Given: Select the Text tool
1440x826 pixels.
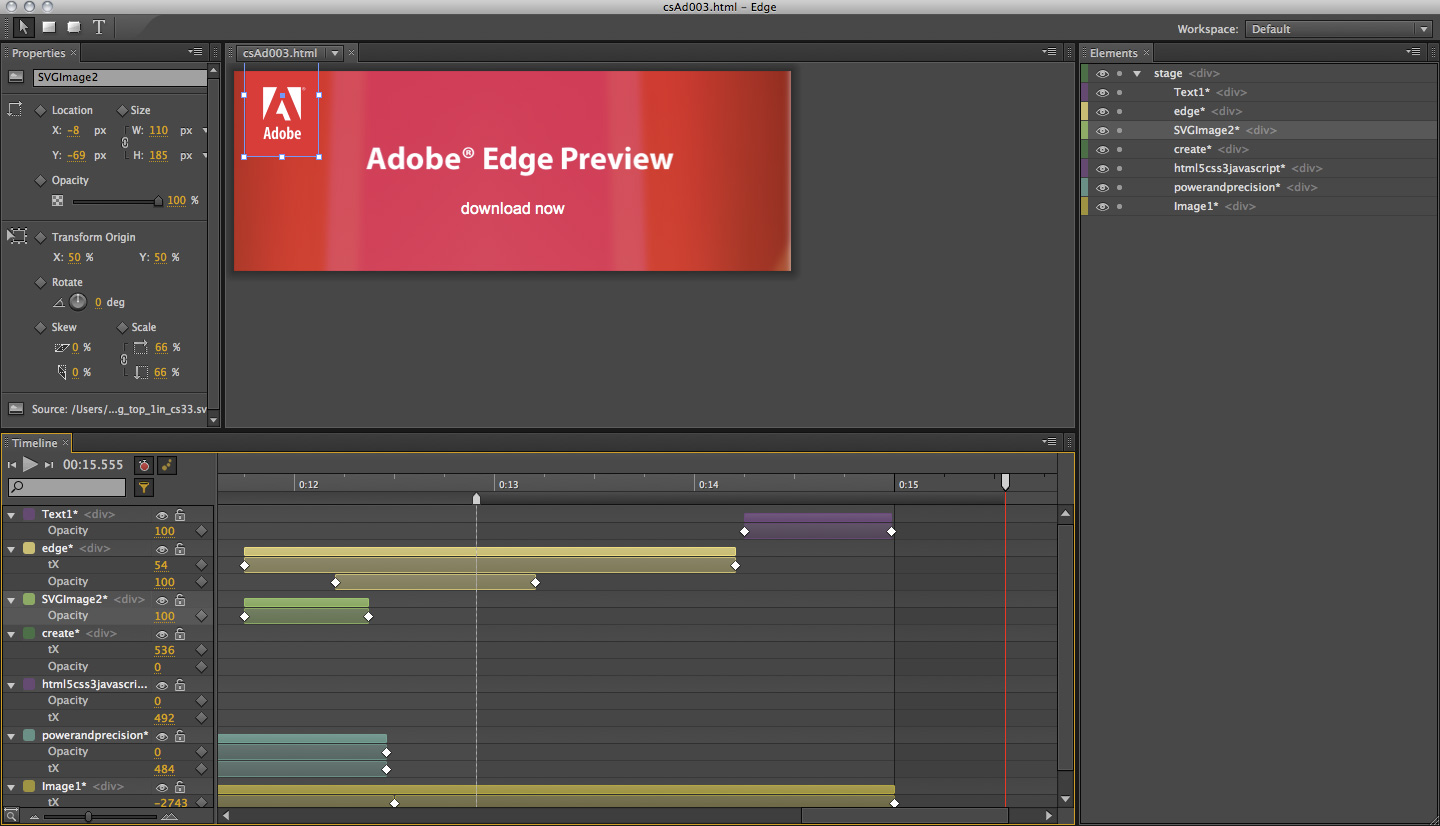Looking at the screenshot, I should [99, 27].
